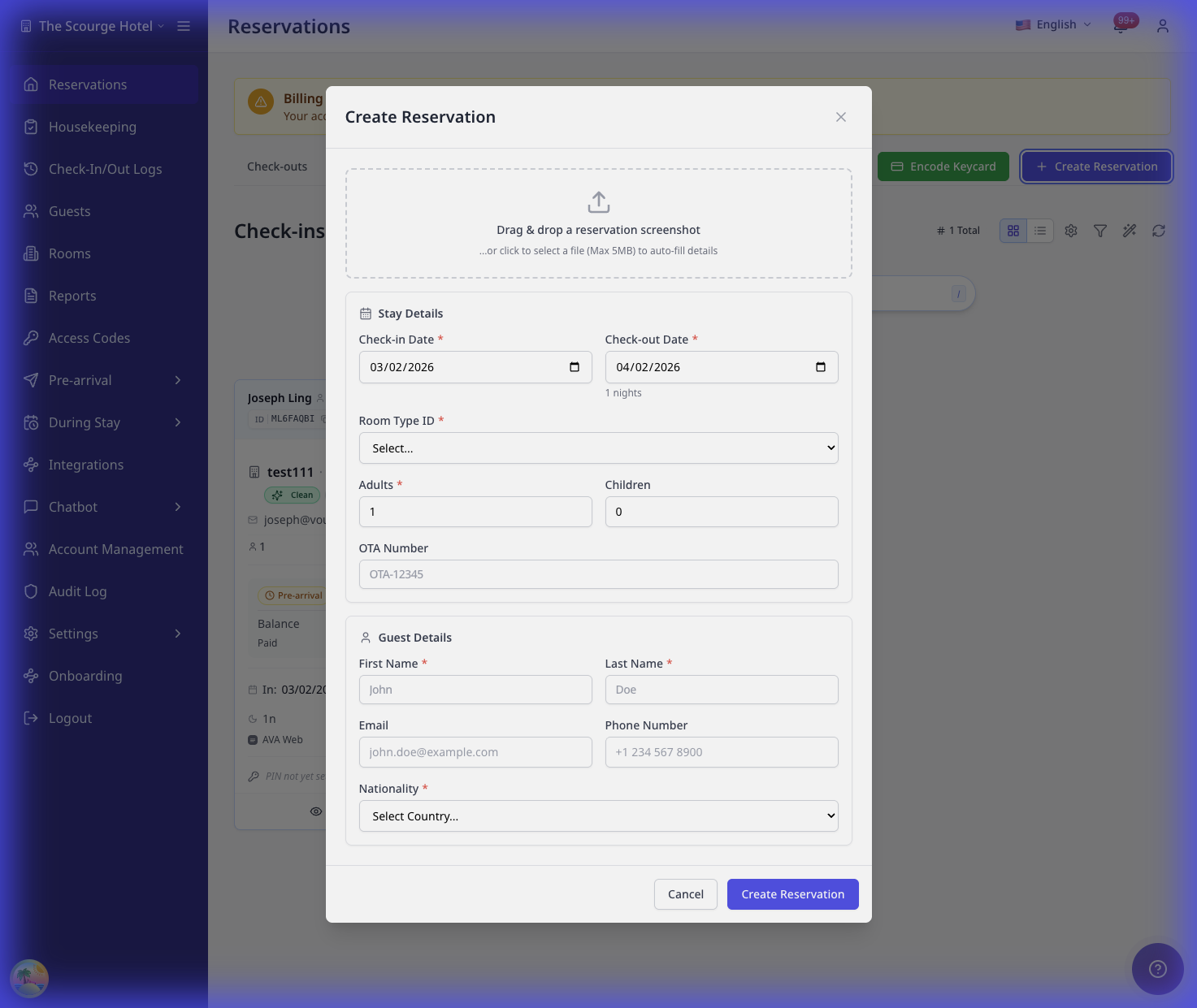The height and width of the screenshot is (1008, 1197).
Task: Click the magic wand icon above the check-ins
Action: (x=1129, y=230)
